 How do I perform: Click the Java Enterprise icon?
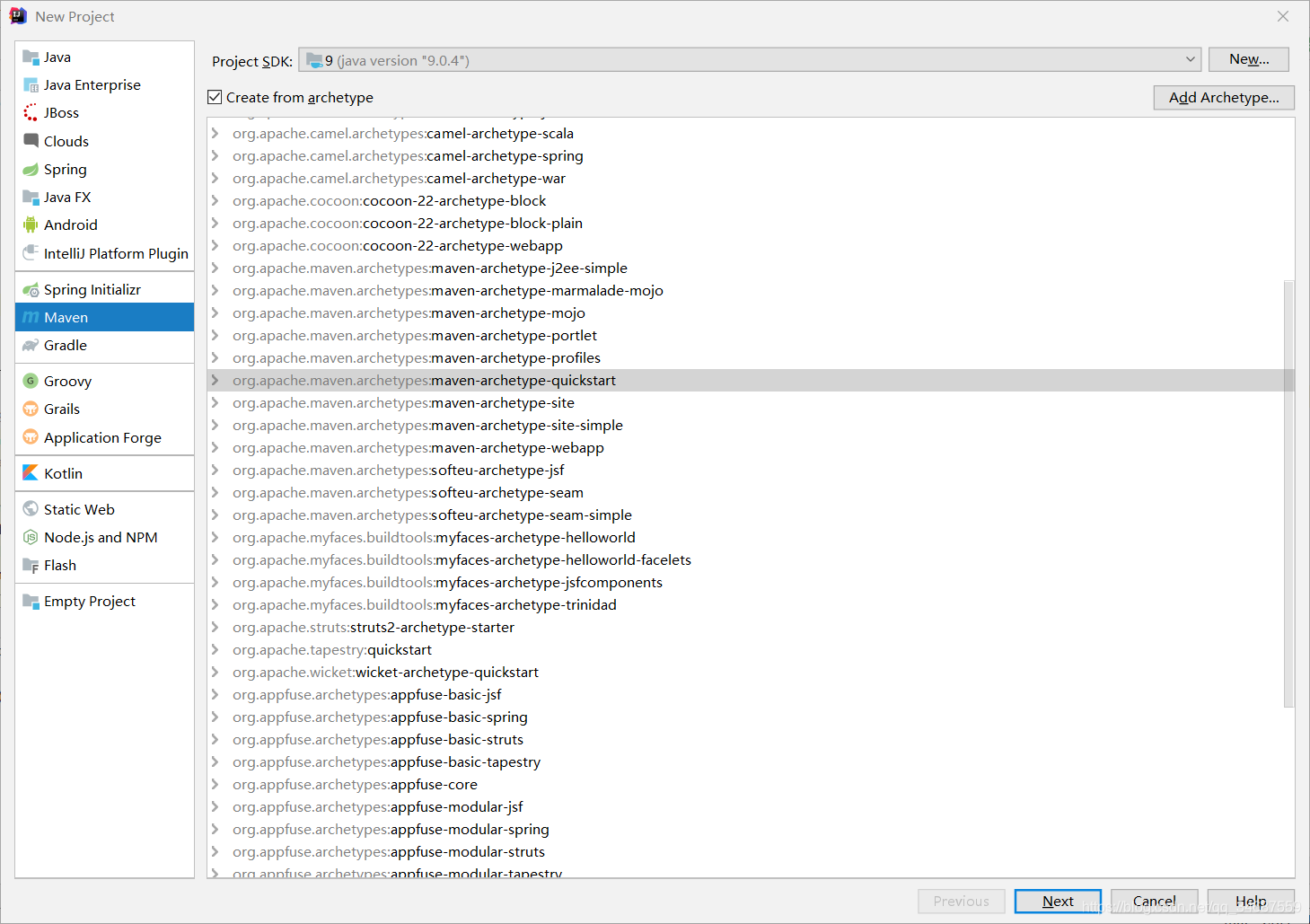tap(31, 85)
